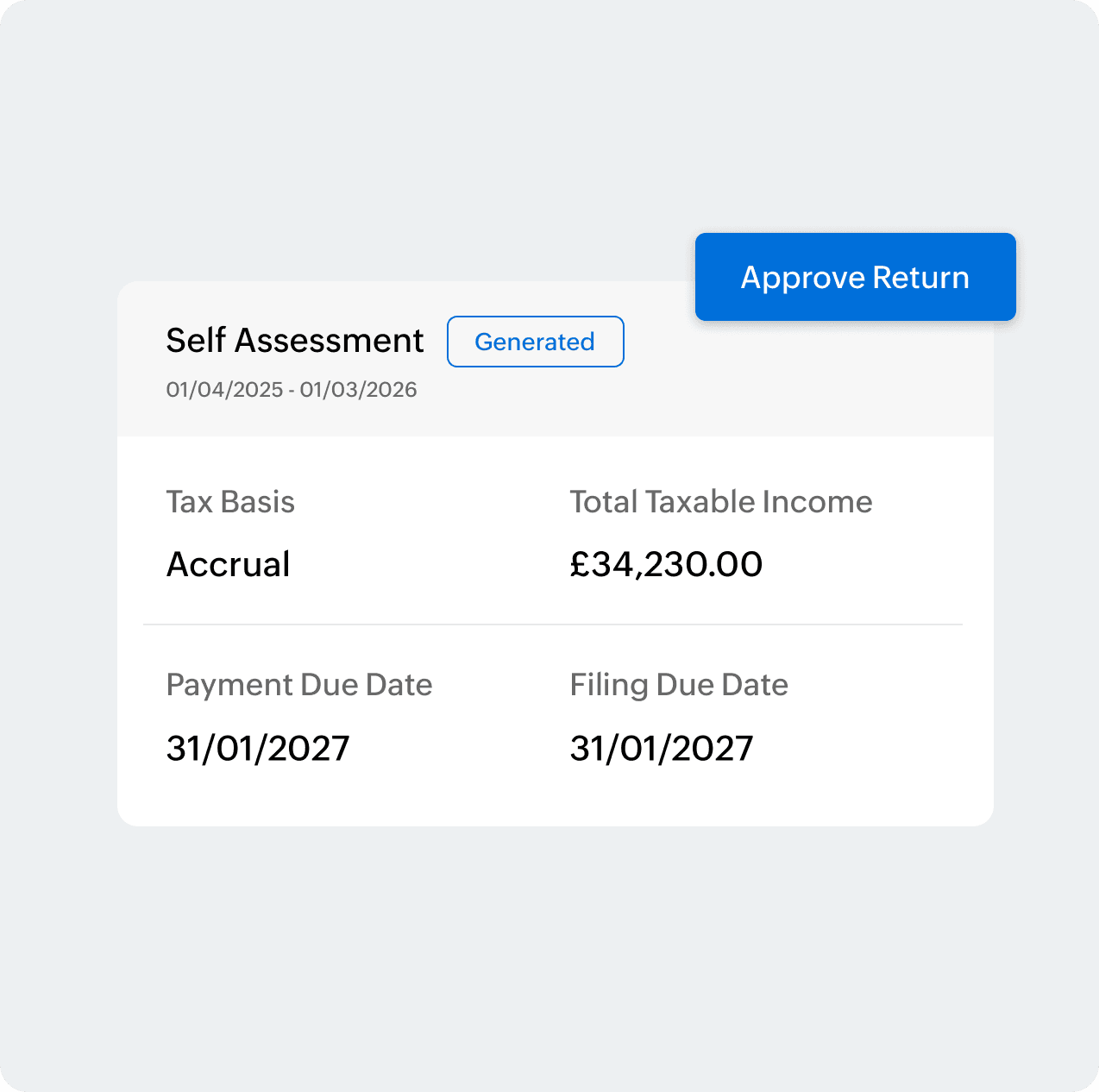Click the Approve Return button
Screen dimensions: 1099x1092
pos(855,277)
